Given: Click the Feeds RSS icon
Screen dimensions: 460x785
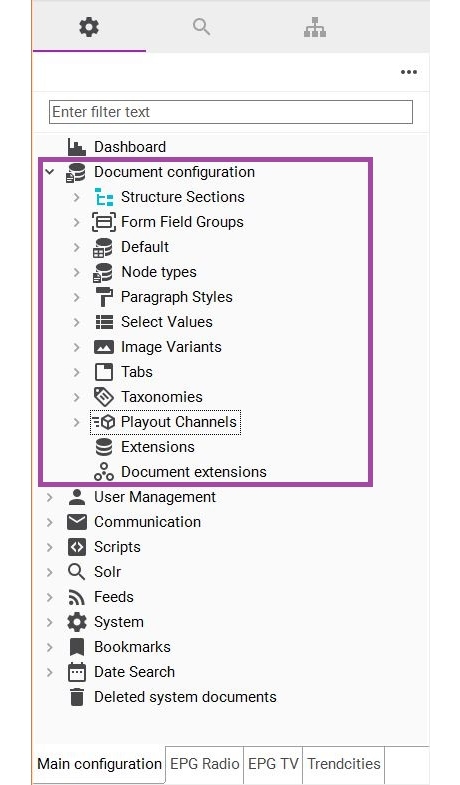Looking at the screenshot, I should tap(77, 597).
